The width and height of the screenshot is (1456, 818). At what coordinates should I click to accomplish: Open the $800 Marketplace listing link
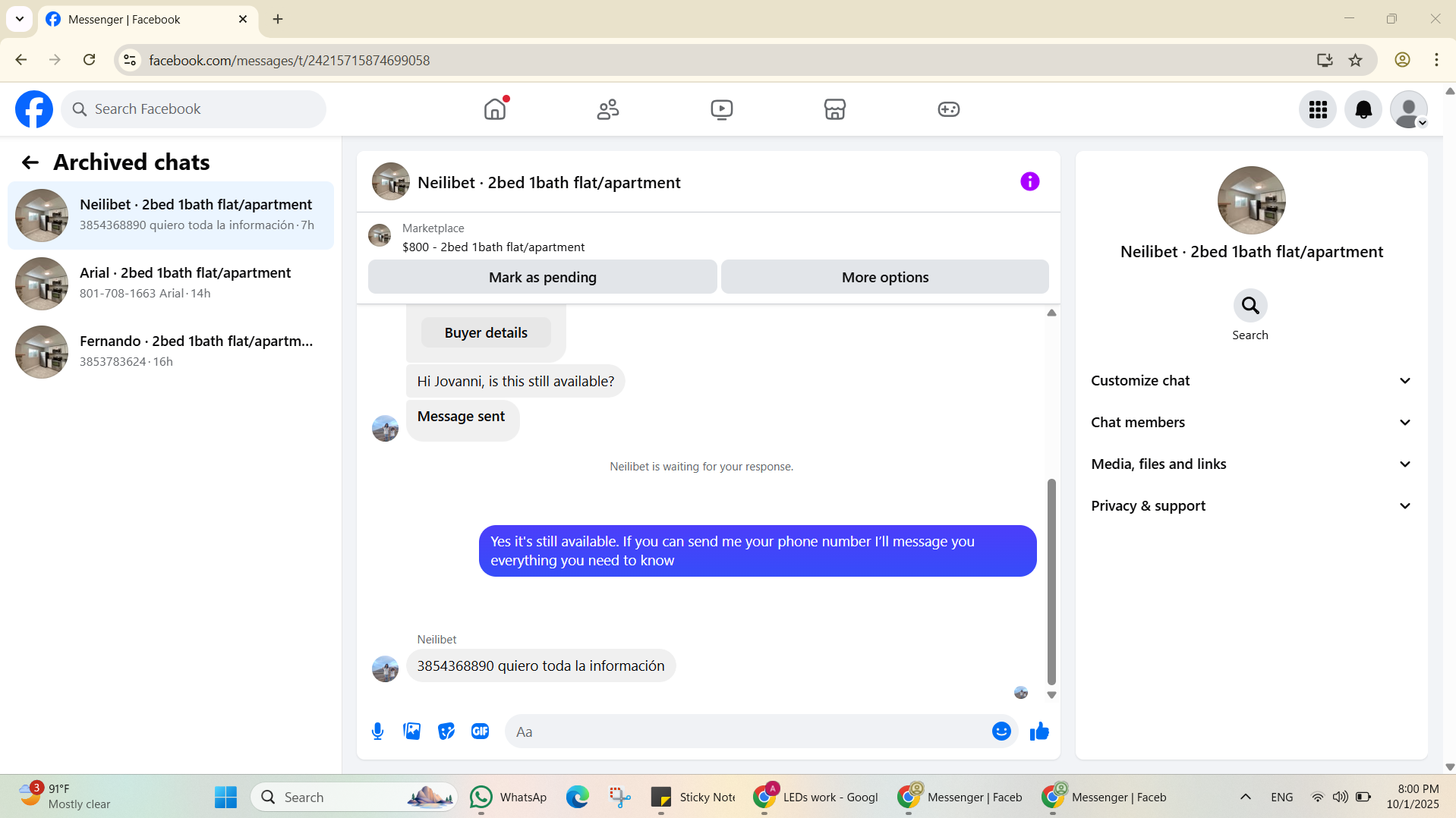(x=493, y=247)
